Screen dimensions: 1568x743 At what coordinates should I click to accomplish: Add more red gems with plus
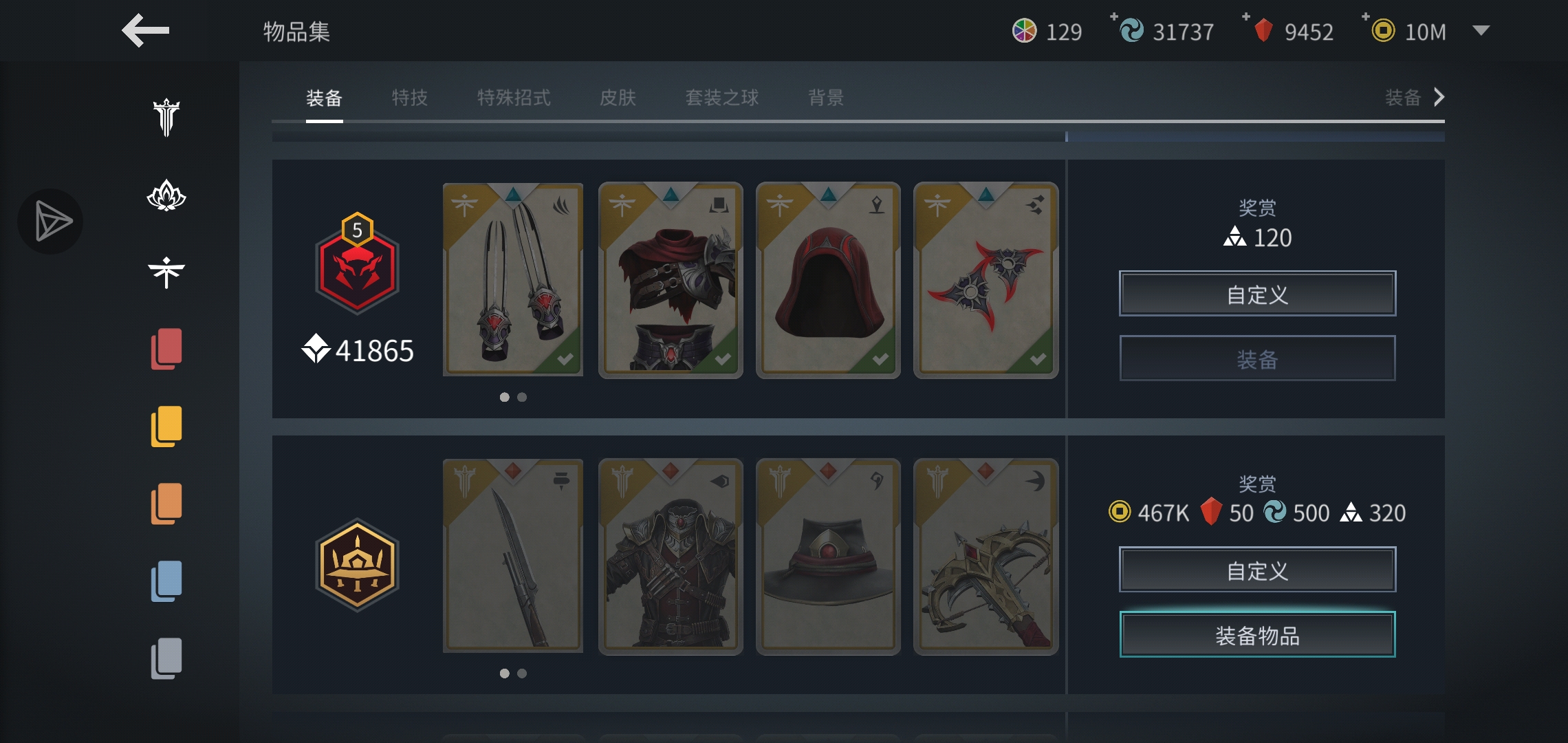[x=1247, y=17]
